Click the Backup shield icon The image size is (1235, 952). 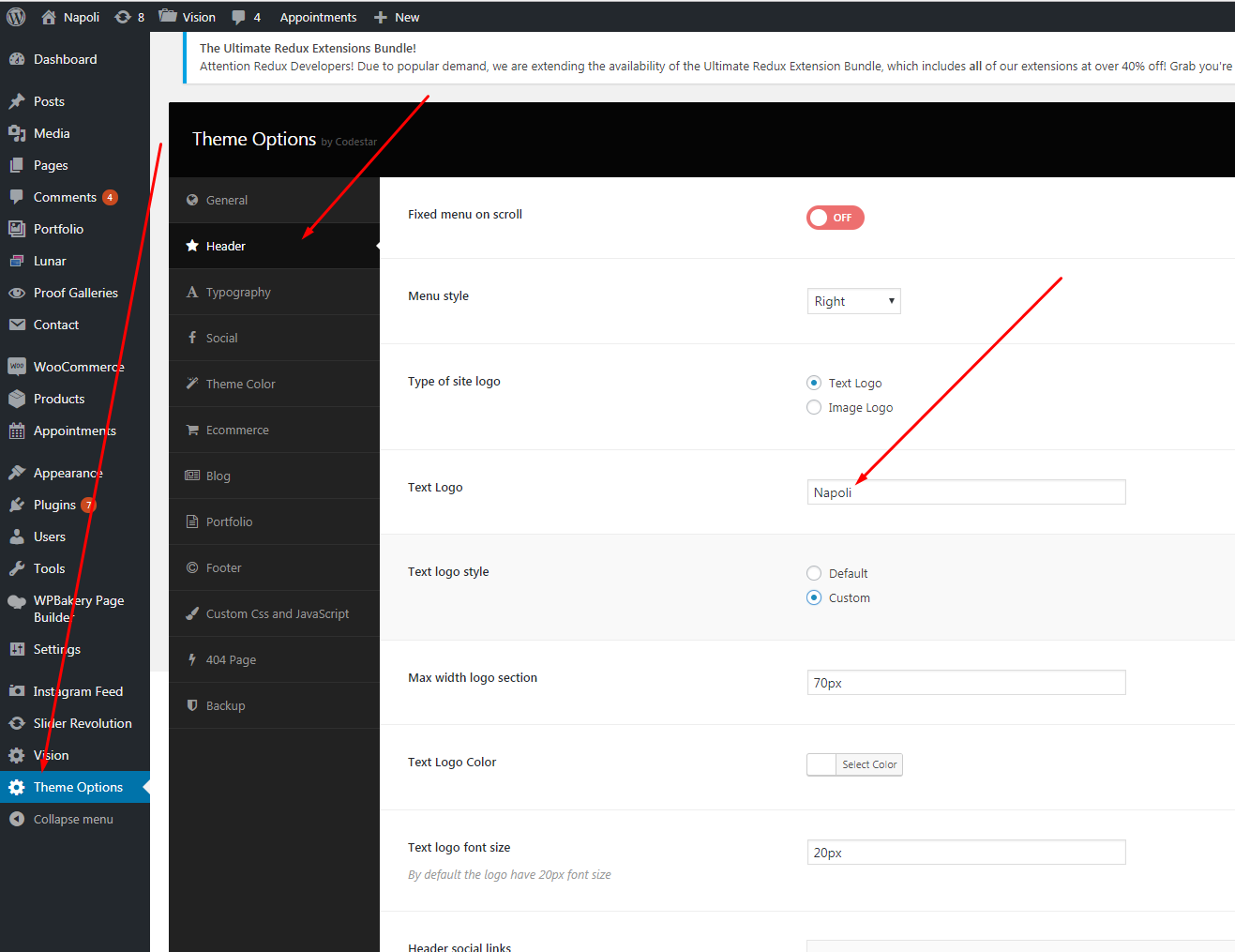[192, 705]
